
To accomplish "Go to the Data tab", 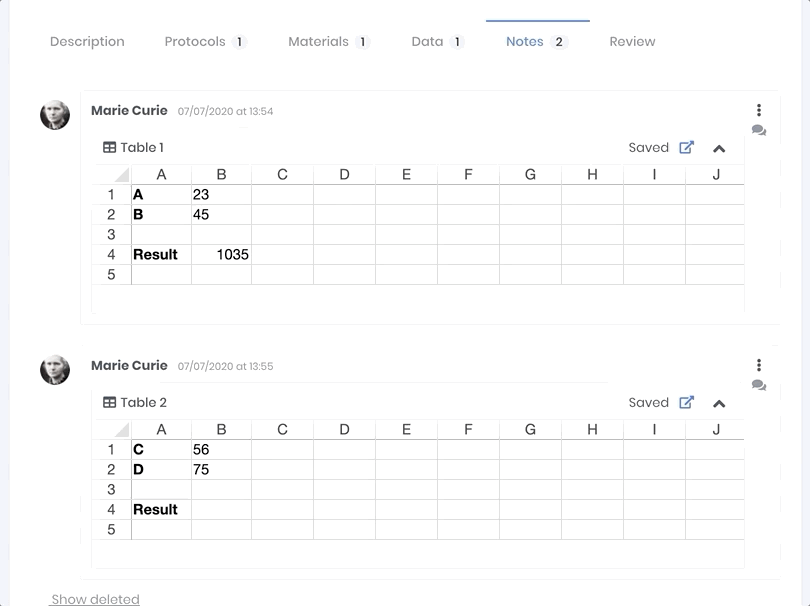I will (x=427, y=41).
